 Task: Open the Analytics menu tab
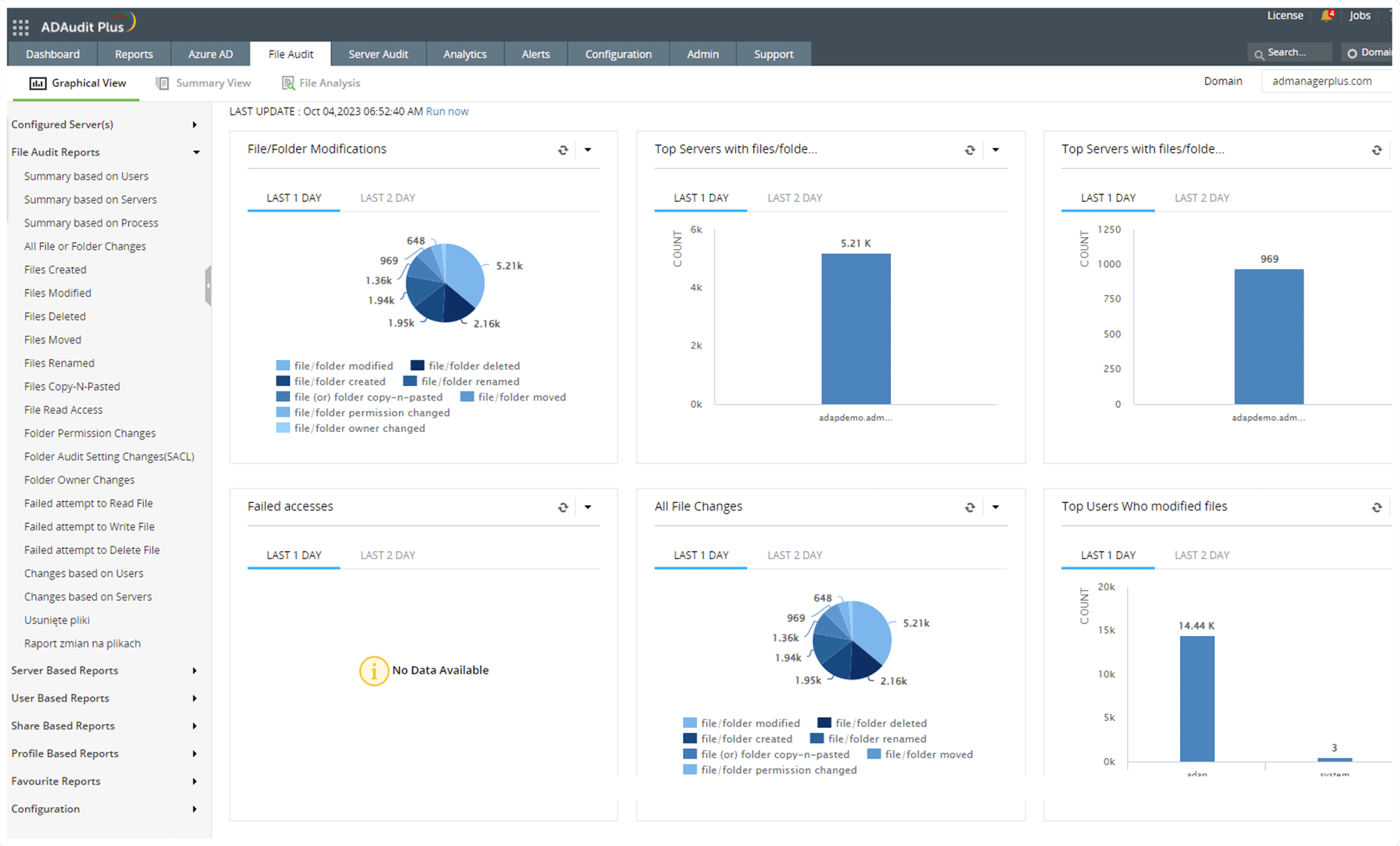465,53
